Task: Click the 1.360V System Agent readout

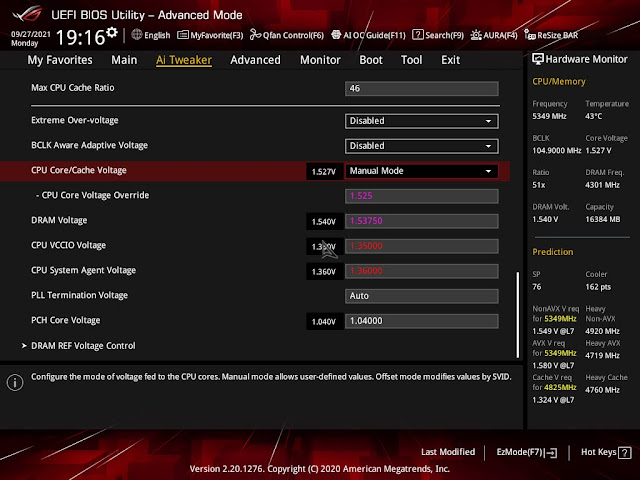Action: click(324, 271)
